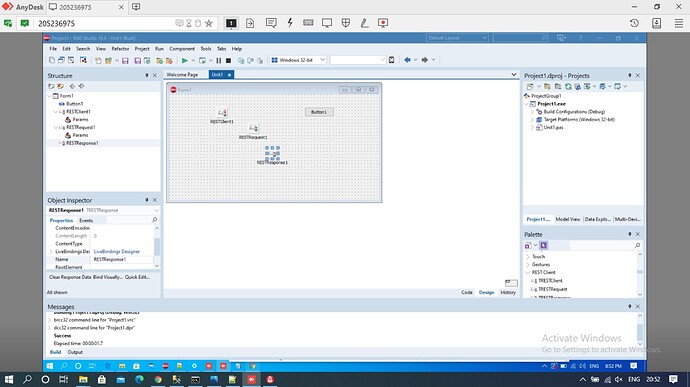
Task: Switch to the Welcome Page tab
Action: [x=182, y=75]
